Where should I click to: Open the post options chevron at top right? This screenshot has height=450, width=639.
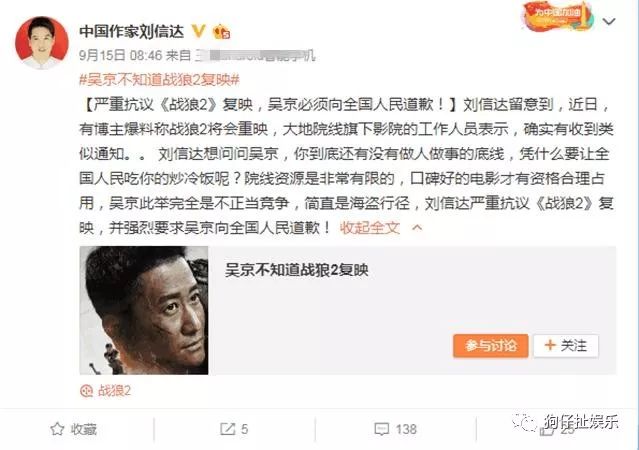pyautogui.click(x=609, y=21)
